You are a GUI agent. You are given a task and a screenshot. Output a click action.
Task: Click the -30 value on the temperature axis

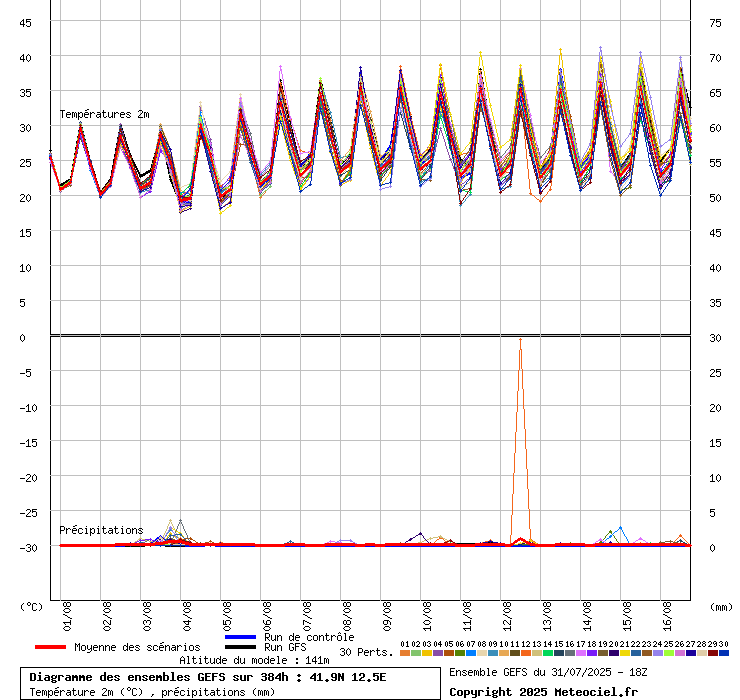(28, 548)
